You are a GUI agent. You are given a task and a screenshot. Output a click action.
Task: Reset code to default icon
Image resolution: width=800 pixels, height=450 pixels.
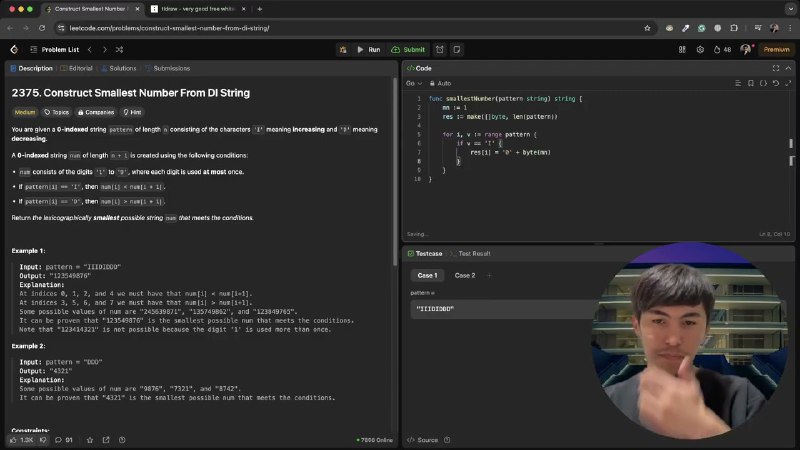tap(776, 83)
